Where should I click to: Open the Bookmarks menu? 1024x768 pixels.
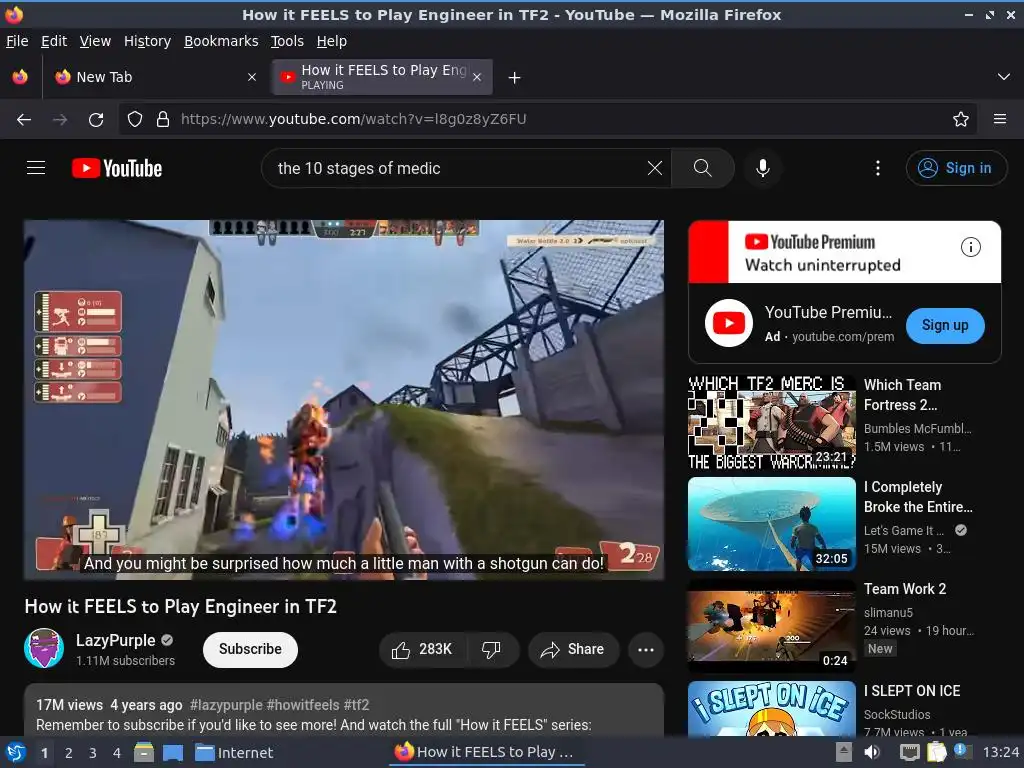pyautogui.click(x=221, y=41)
